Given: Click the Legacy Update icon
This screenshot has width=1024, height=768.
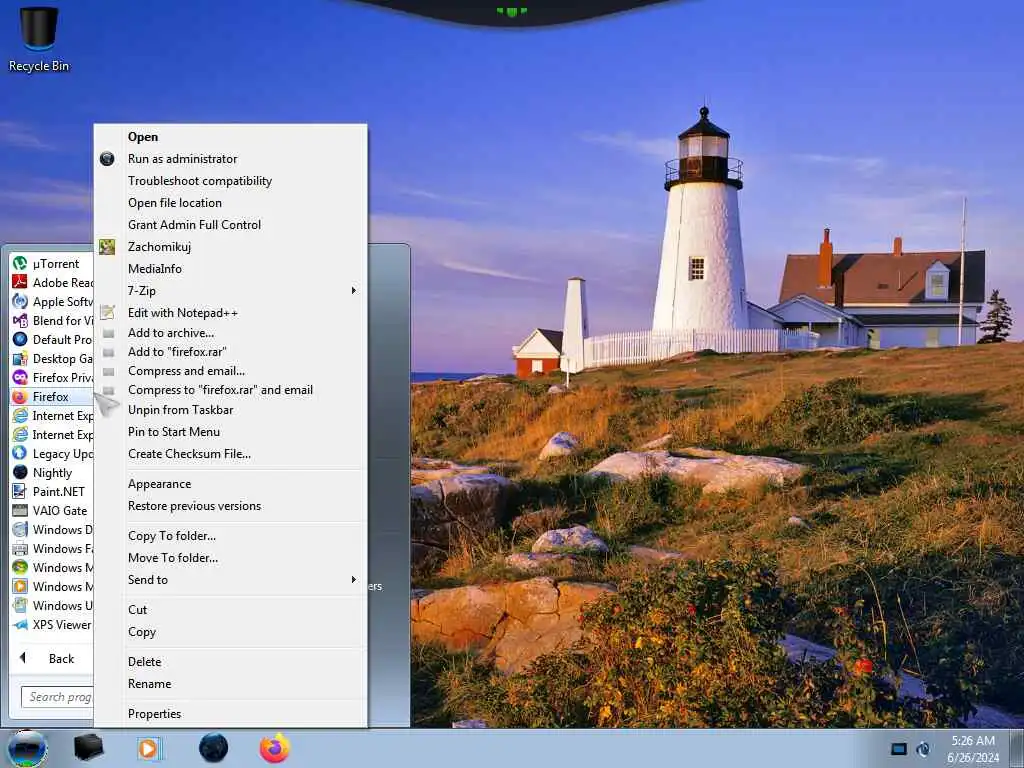Looking at the screenshot, I should (20, 453).
